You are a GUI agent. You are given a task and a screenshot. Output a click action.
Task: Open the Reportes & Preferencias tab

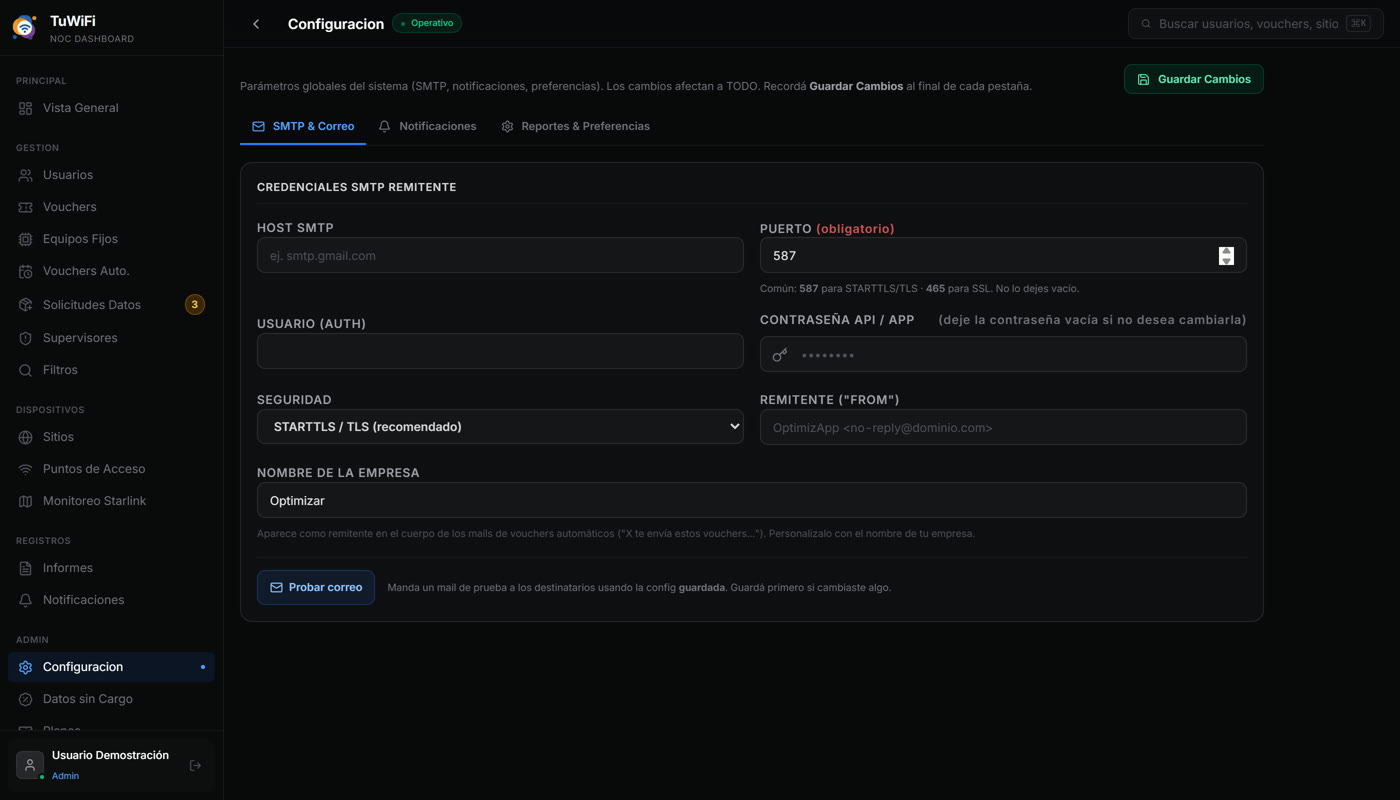(575, 126)
